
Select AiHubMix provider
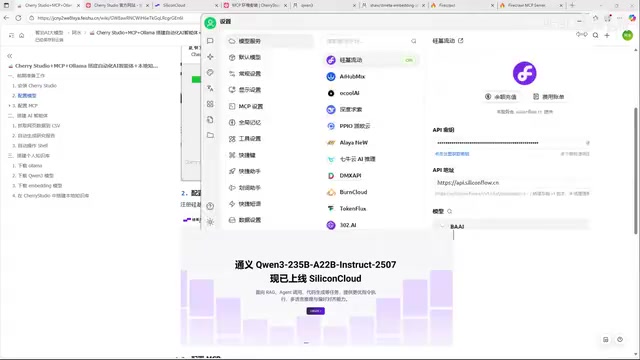click(x=371, y=76)
